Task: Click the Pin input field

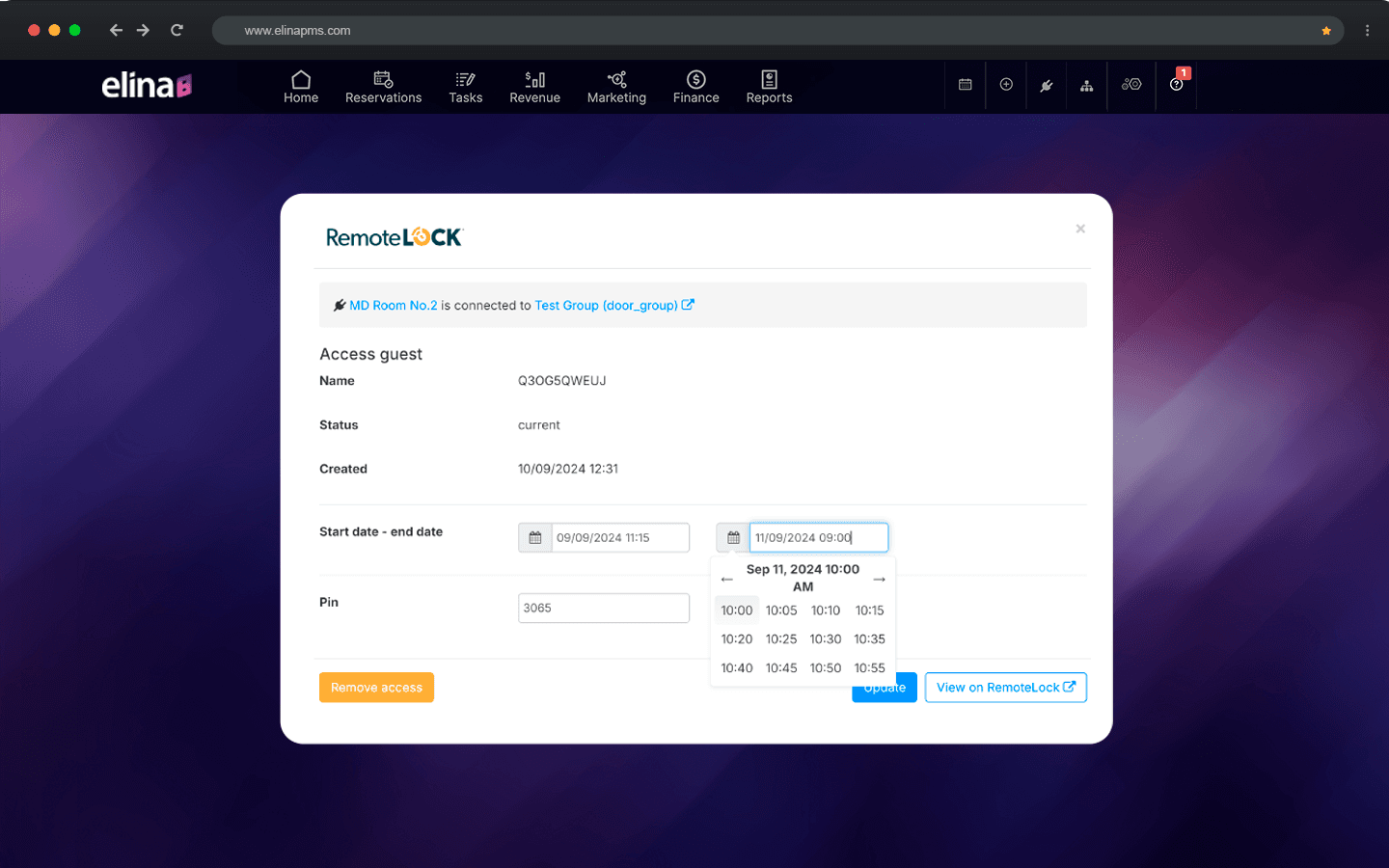Action: click(604, 608)
